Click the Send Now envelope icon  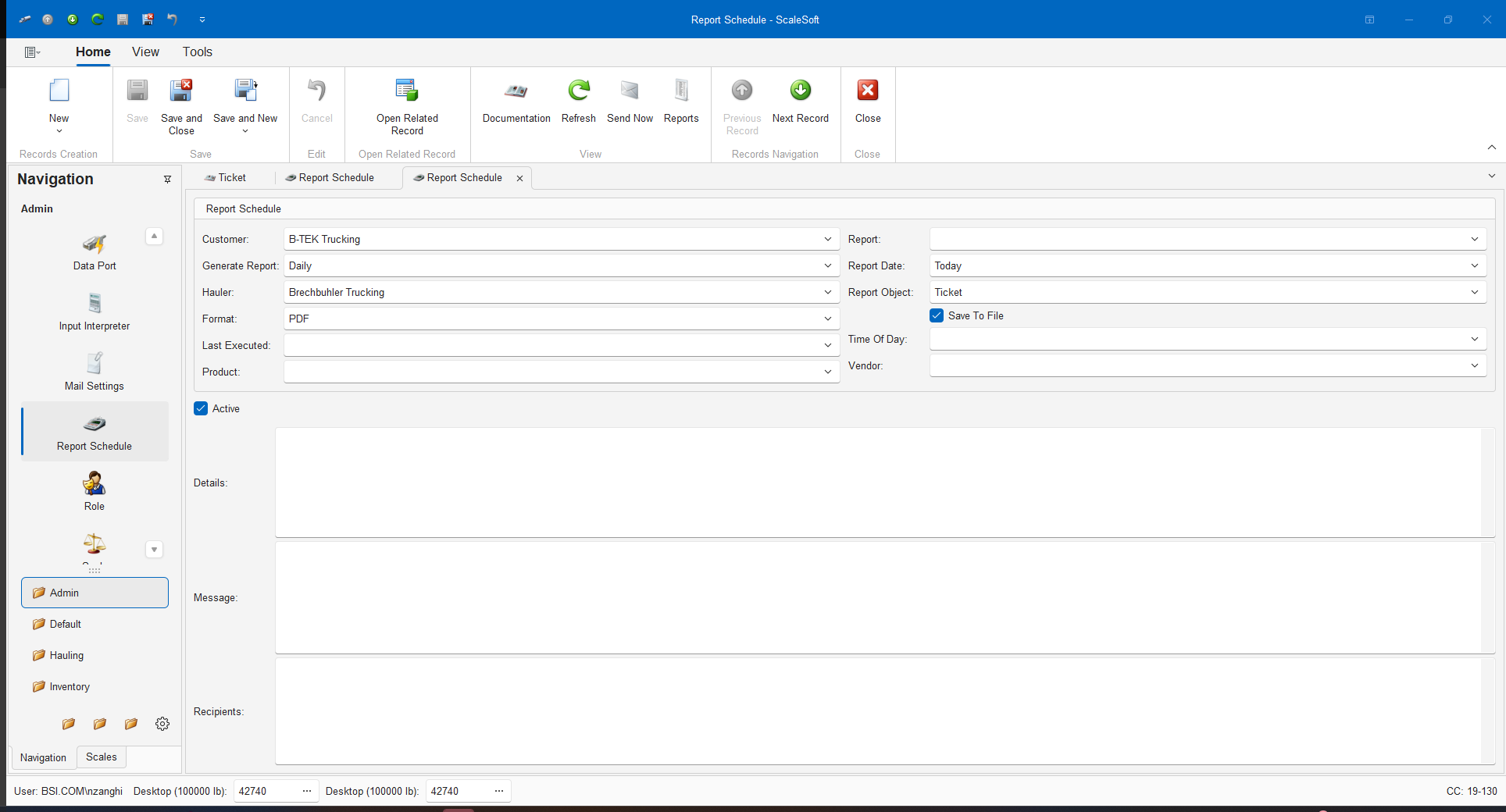tap(630, 91)
